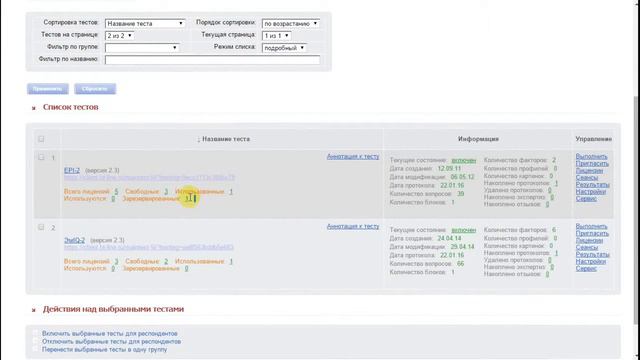Click the включен status link for EPI-2
Viewport: 640px width, 360px height.
(464, 160)
